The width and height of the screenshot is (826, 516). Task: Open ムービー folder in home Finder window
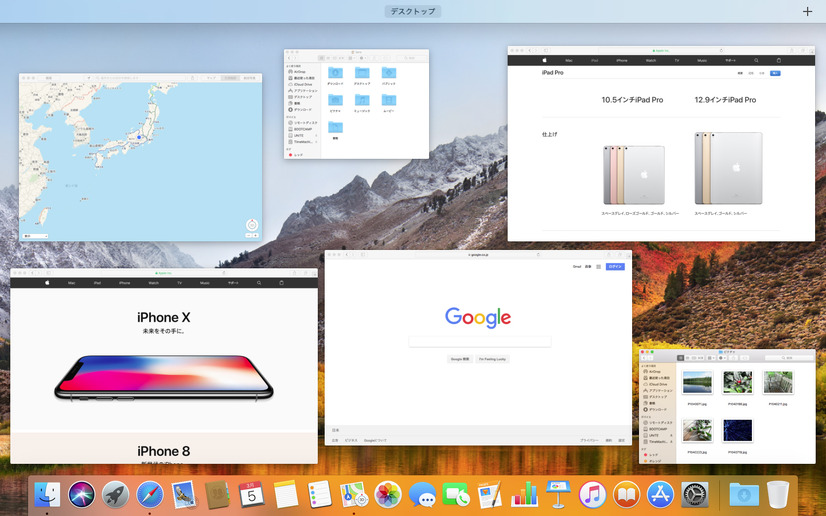click(x=389, y=102)
